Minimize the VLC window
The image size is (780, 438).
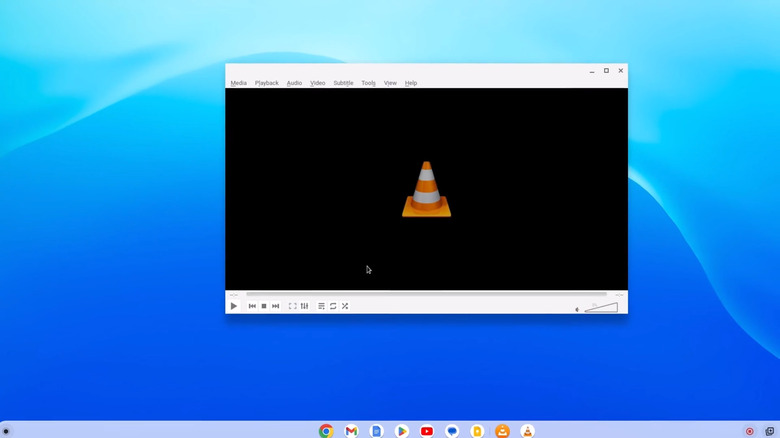pos(592,71)
